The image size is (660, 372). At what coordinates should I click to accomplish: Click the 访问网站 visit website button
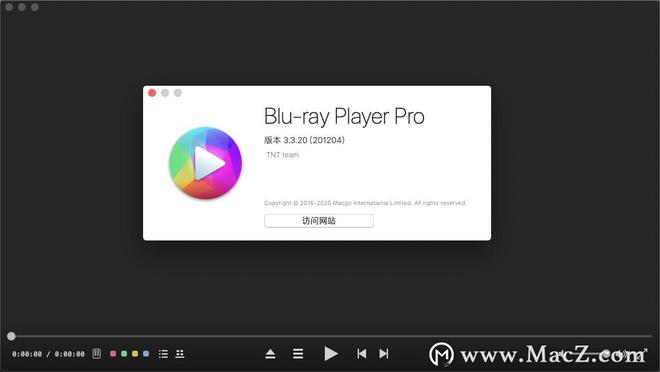tap(319, 221)
